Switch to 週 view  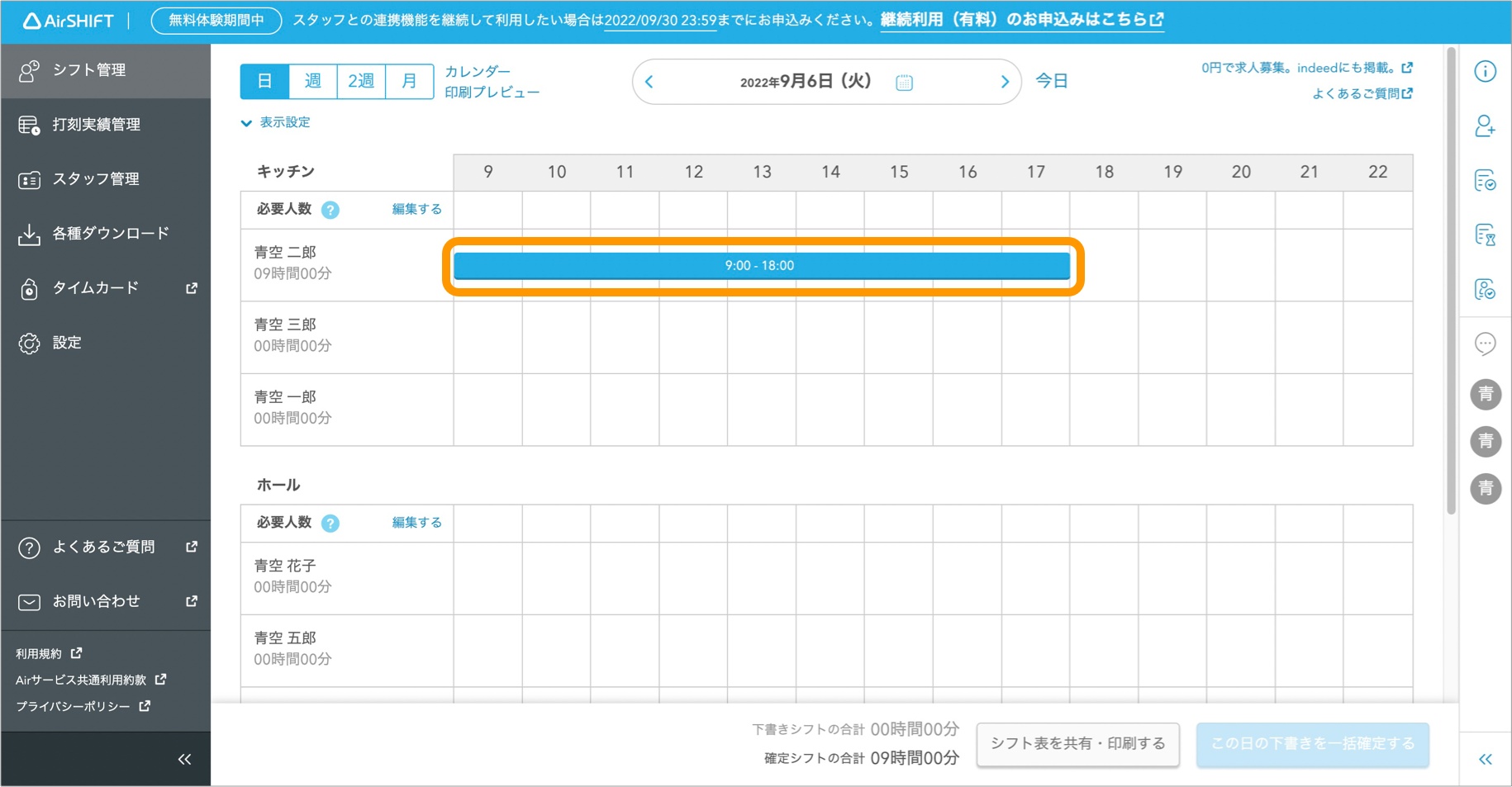312,81
